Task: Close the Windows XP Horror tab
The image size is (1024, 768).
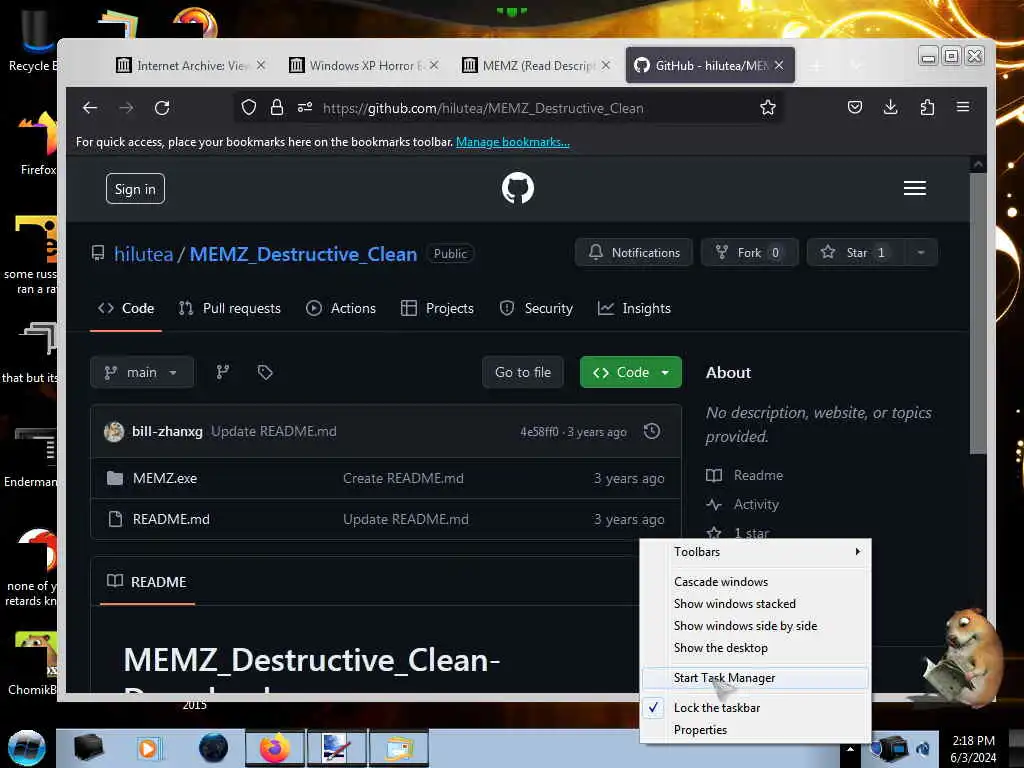Action: click(x=434, y=65)
